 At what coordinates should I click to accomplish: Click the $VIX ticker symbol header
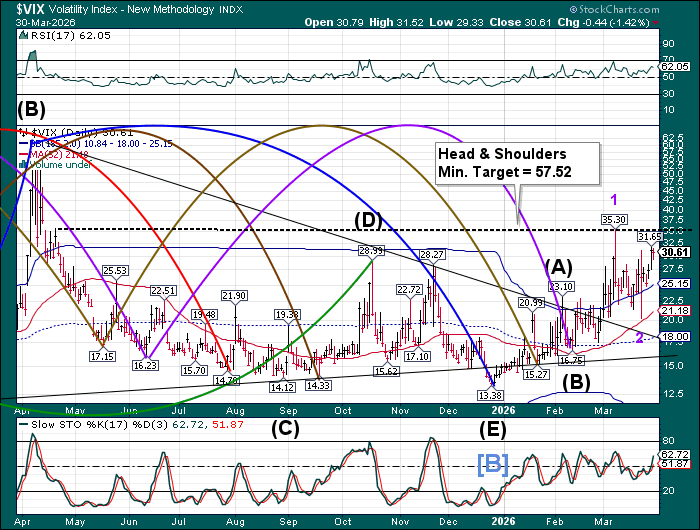pyautogui.click(x=22, y=9)
